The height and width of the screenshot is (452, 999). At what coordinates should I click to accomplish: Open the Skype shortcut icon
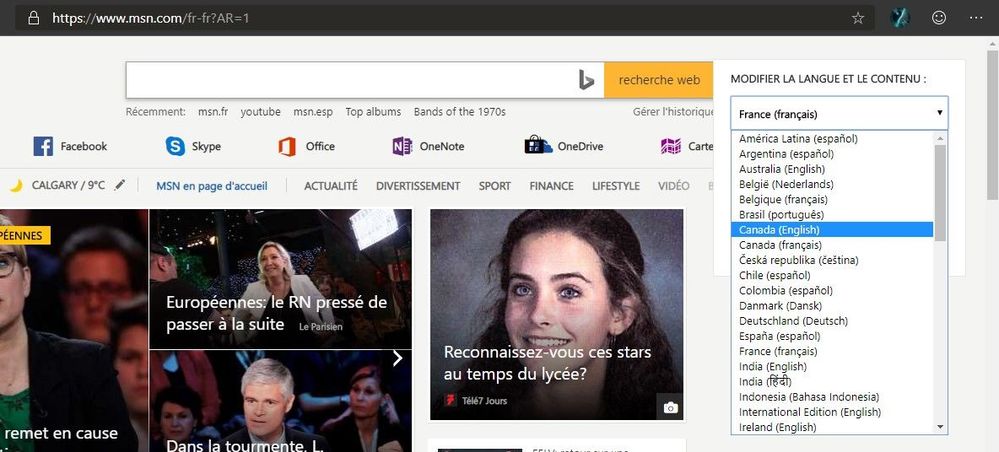[175, 146]
